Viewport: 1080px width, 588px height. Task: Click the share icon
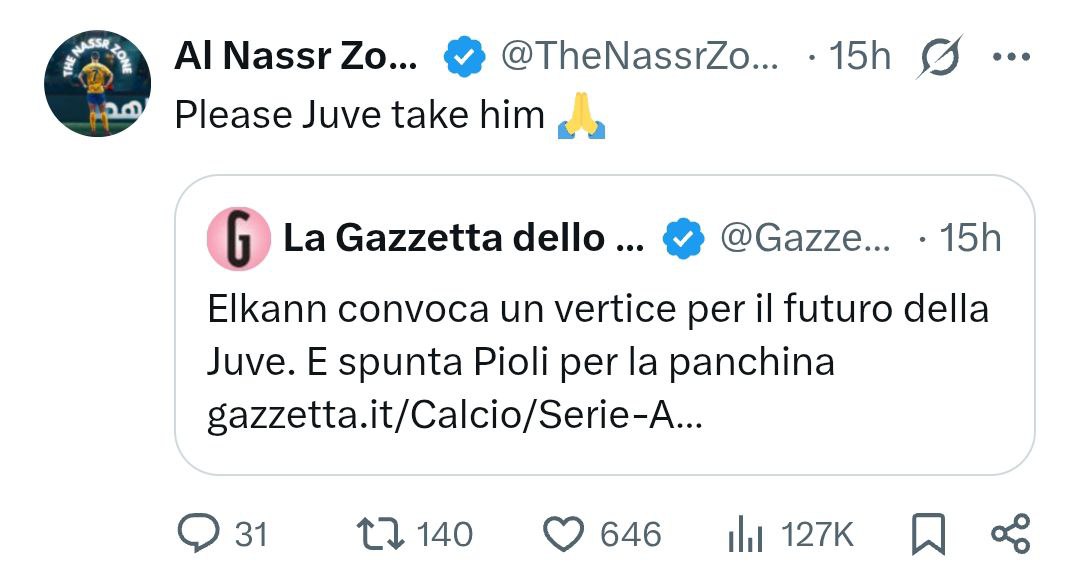coord(1010,534)
